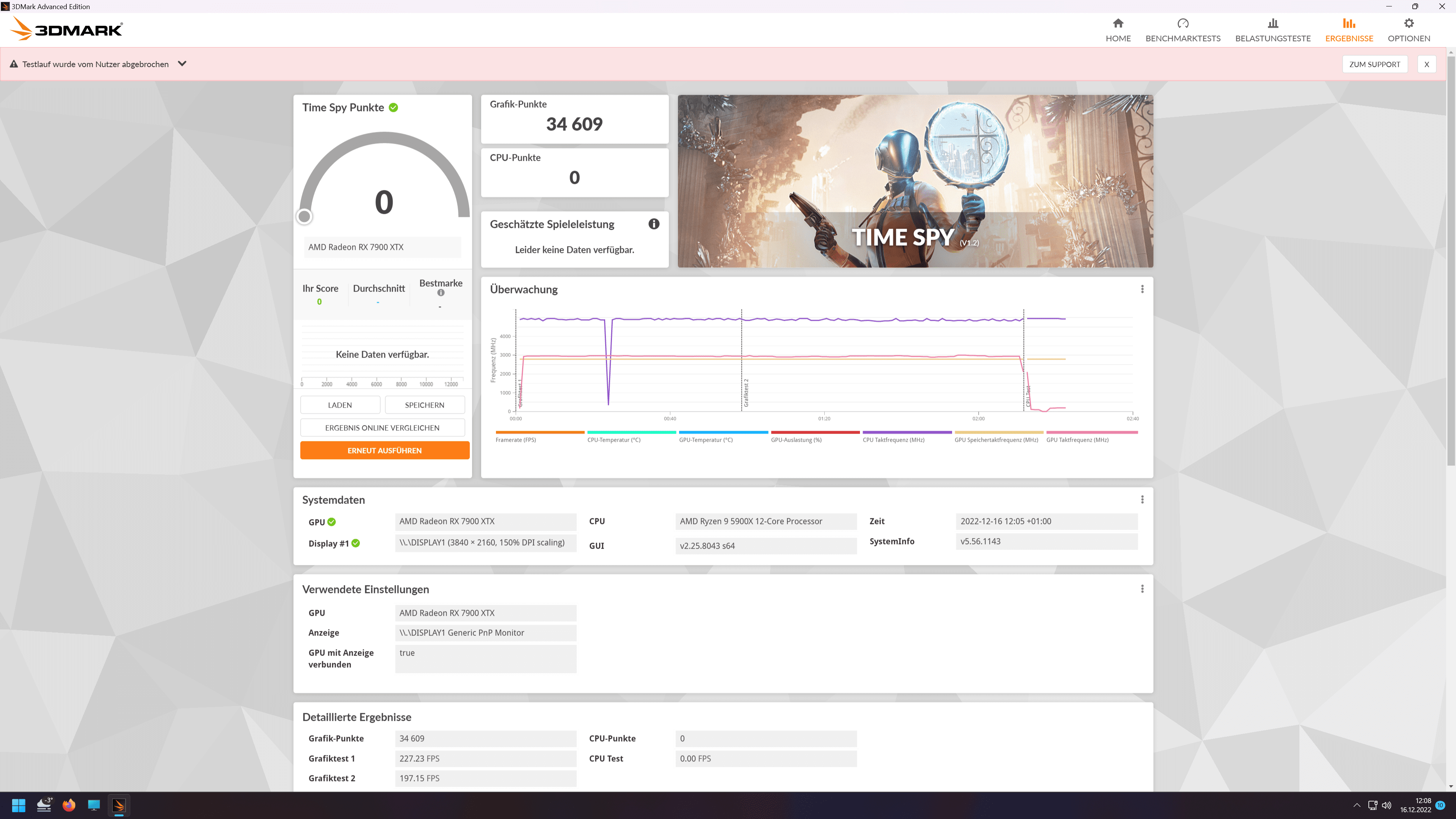Open the Benchmarktests gauge icon

1183,23
